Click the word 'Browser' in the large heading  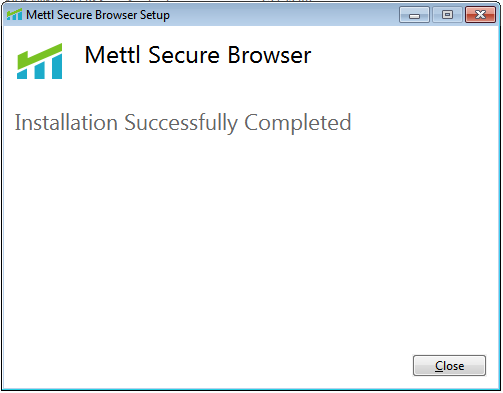coord(269,55)
